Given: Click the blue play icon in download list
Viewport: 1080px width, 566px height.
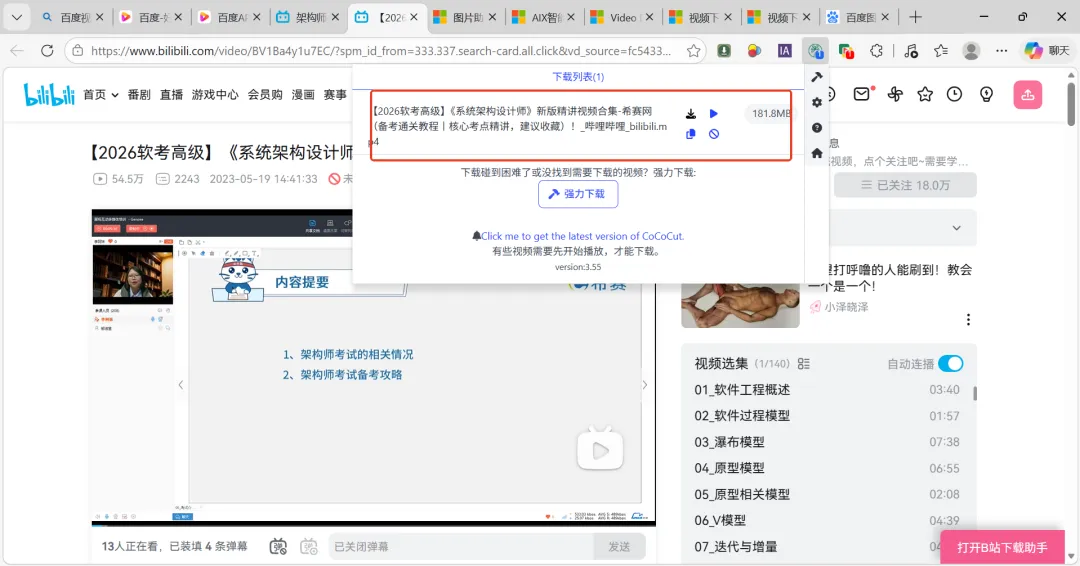Looking at the screenshot, I should pyautogui.click(x=714, y=114).
